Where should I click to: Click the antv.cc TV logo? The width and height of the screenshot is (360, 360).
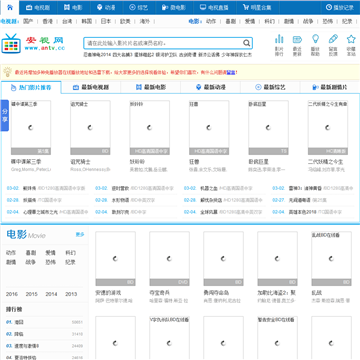[x=33, y=43]
